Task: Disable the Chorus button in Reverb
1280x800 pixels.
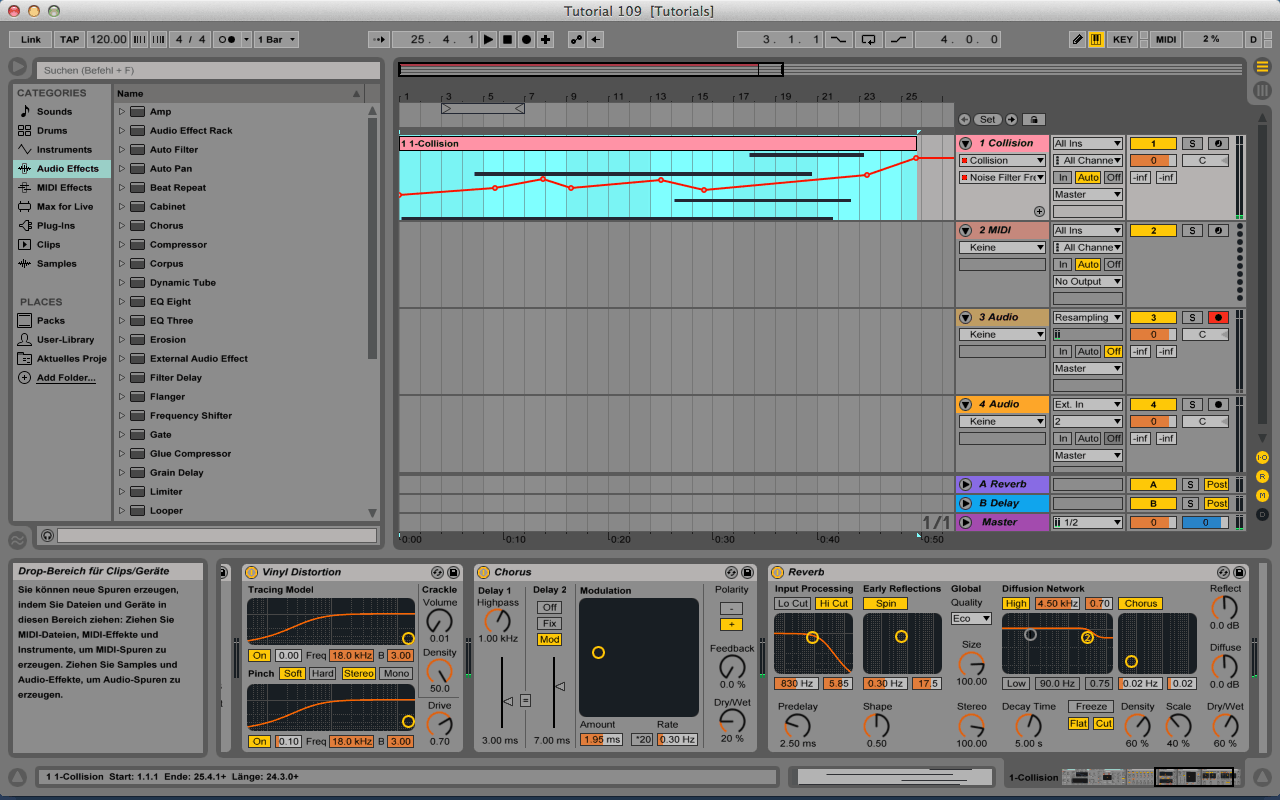Action: point(1140,604)
